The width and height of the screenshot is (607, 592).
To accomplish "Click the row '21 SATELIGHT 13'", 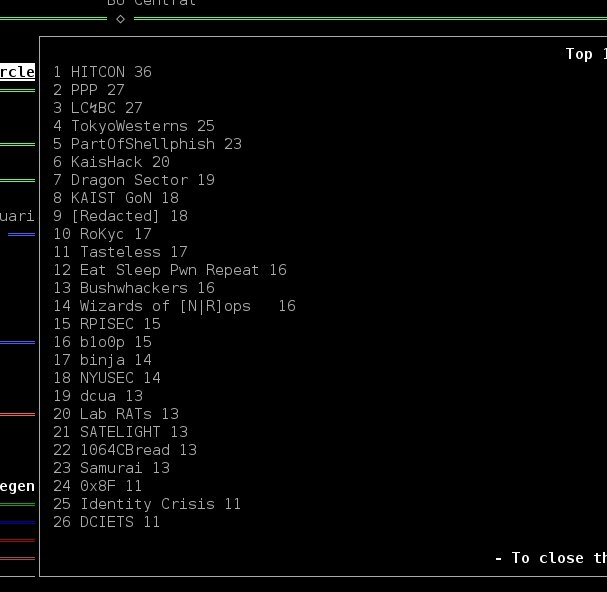I will tap(120, 432).
